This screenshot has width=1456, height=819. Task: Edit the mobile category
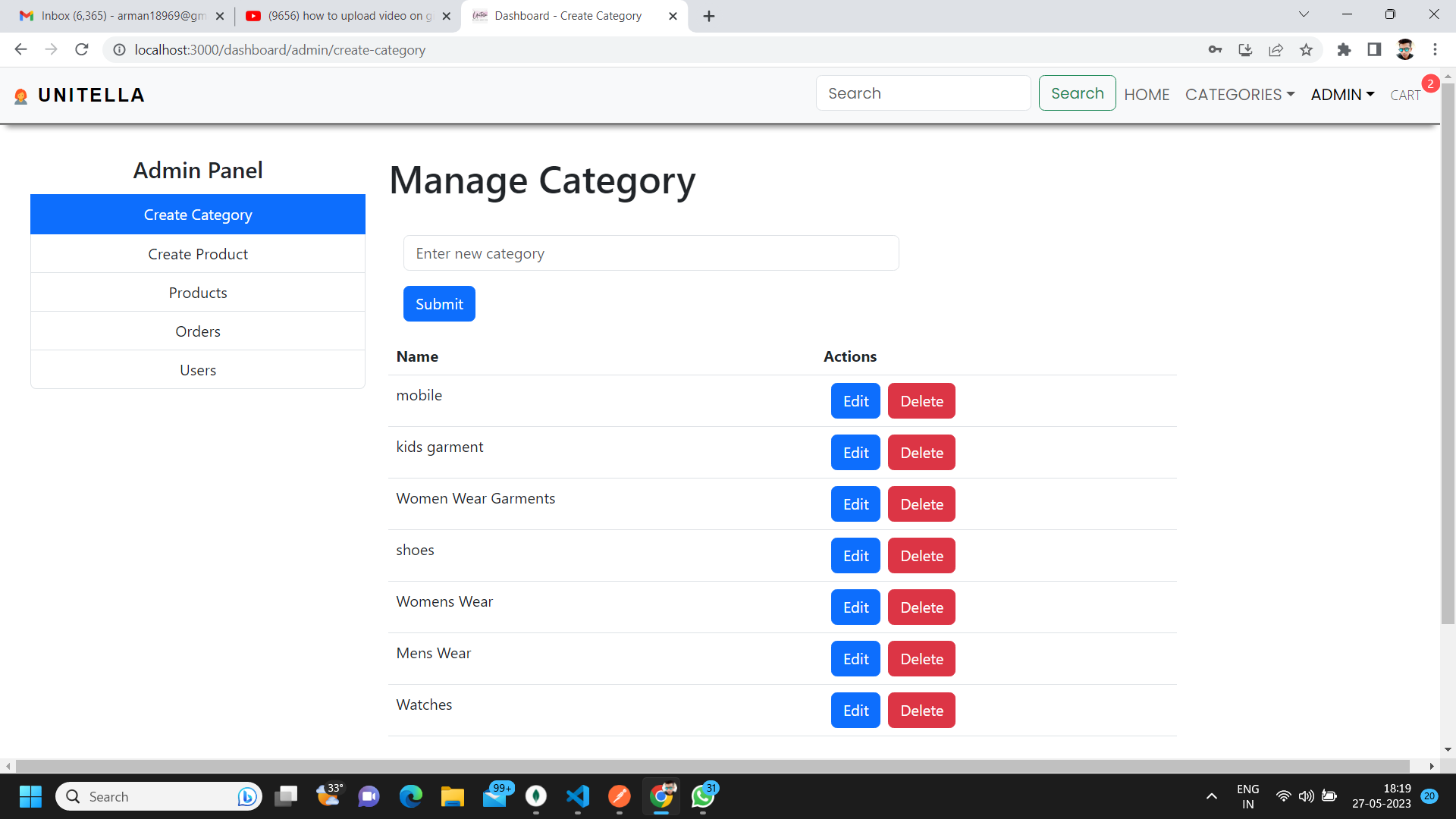(855, 400)
